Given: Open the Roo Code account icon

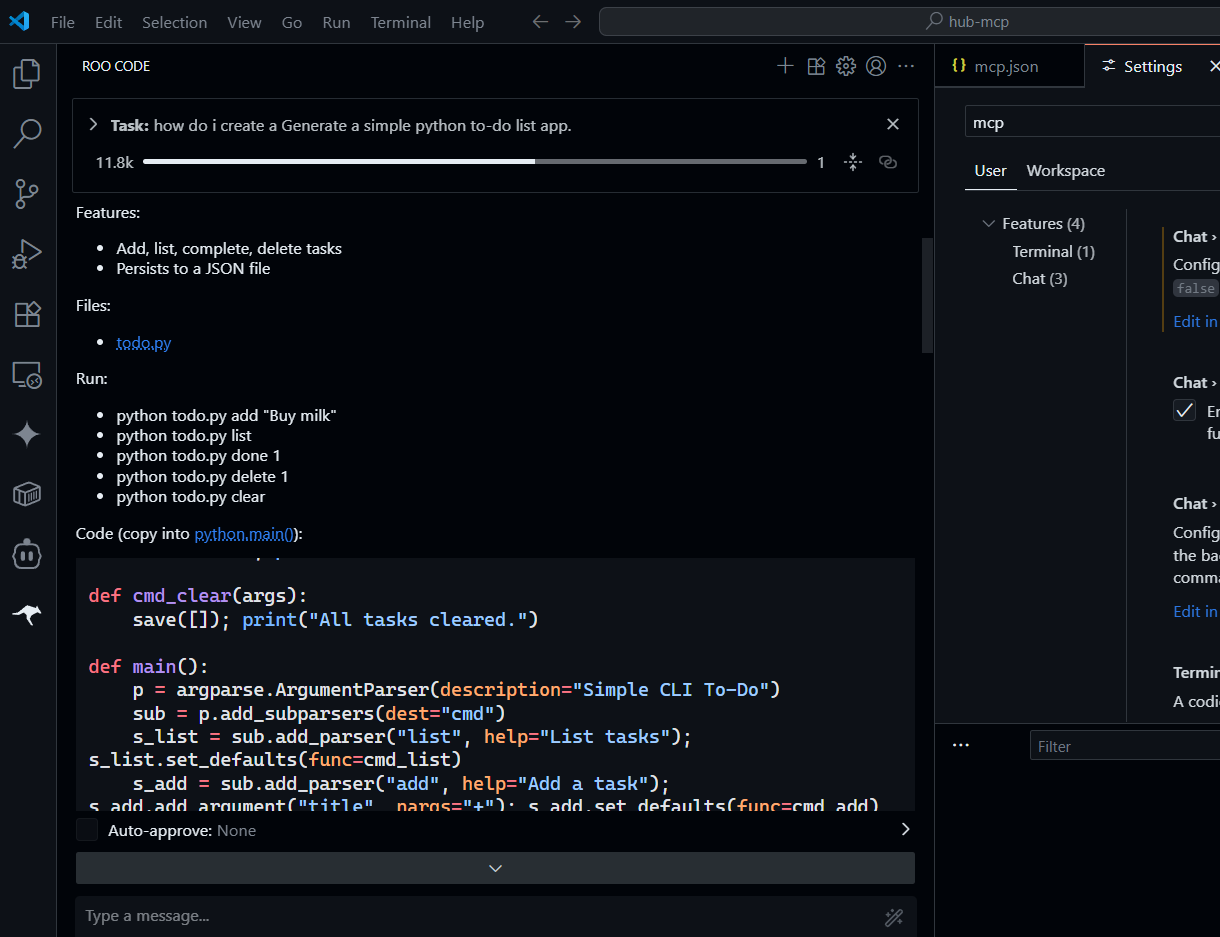Looking at the screenshot, I should tap(876, 66).
